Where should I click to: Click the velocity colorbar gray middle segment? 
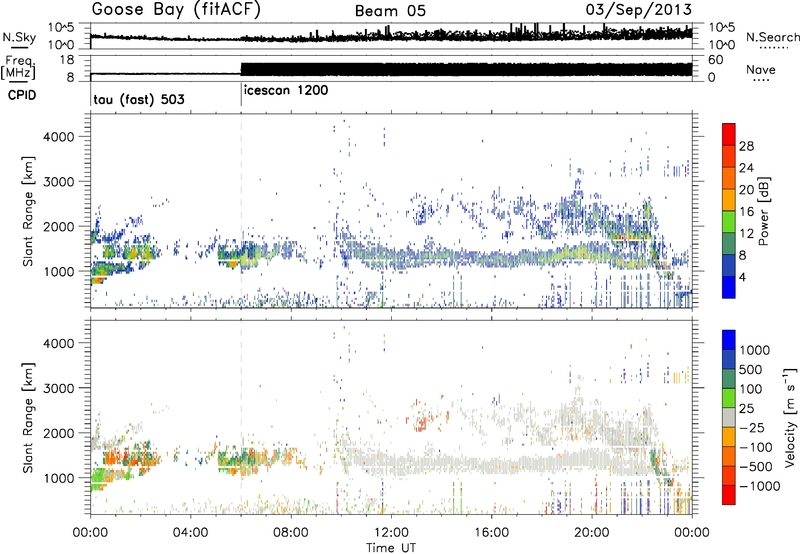[729, 417]
